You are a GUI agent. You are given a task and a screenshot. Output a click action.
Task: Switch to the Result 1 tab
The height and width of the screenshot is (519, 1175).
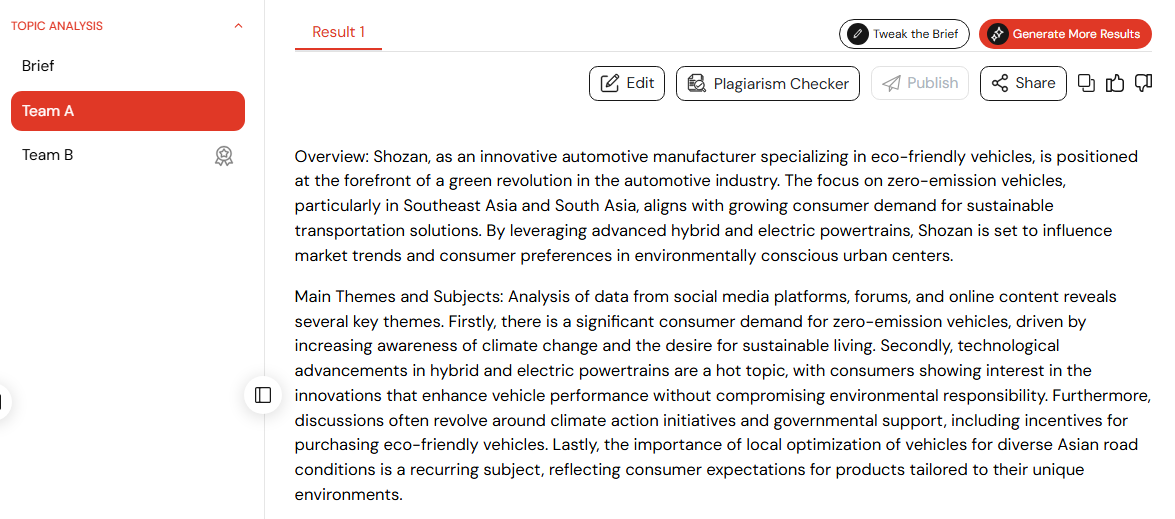pyautogui.click(x=339, y=32)
